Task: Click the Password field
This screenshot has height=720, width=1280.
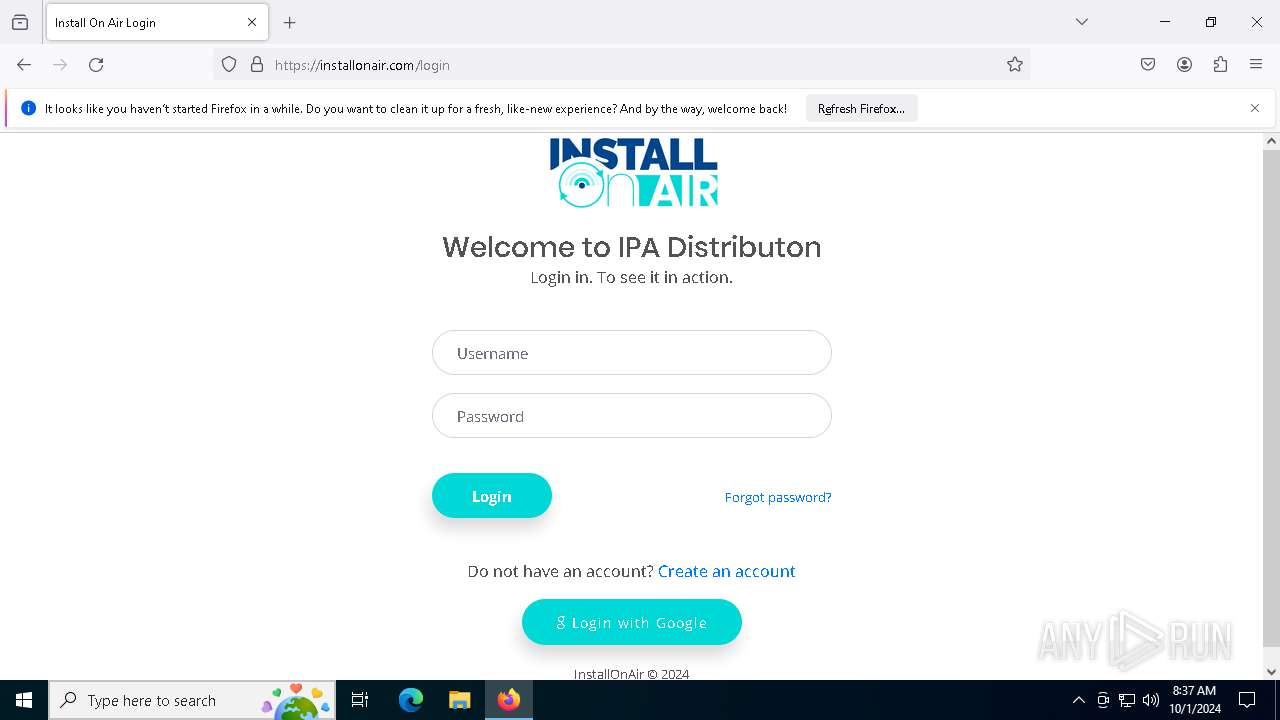Action: point(632,416)
